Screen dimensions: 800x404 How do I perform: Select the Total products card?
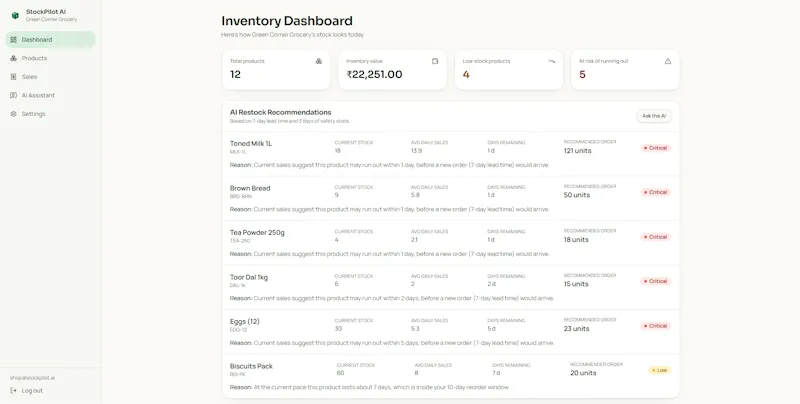(x=276, y=70)
